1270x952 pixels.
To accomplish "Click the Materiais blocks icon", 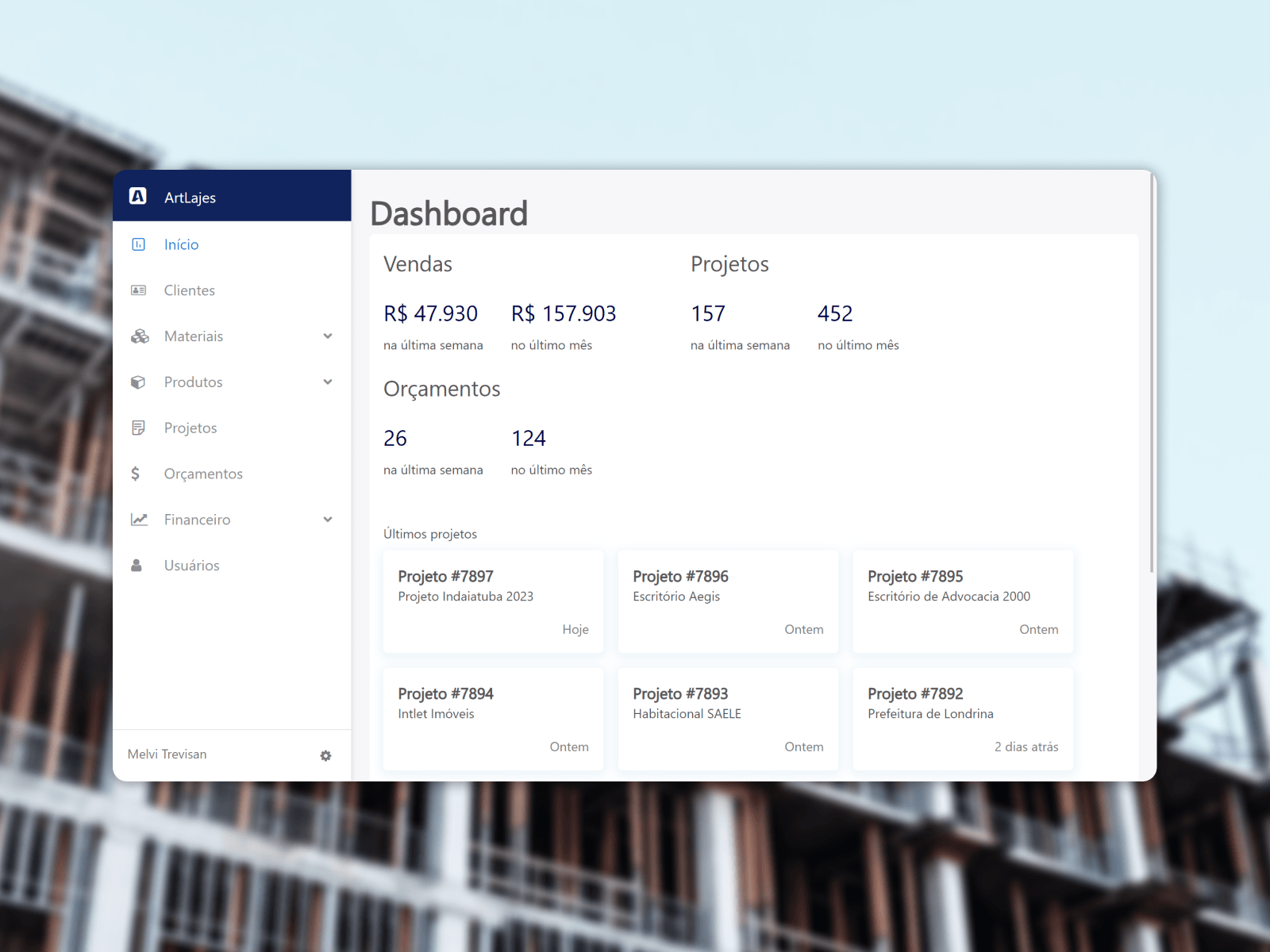I will coord(140,336).
